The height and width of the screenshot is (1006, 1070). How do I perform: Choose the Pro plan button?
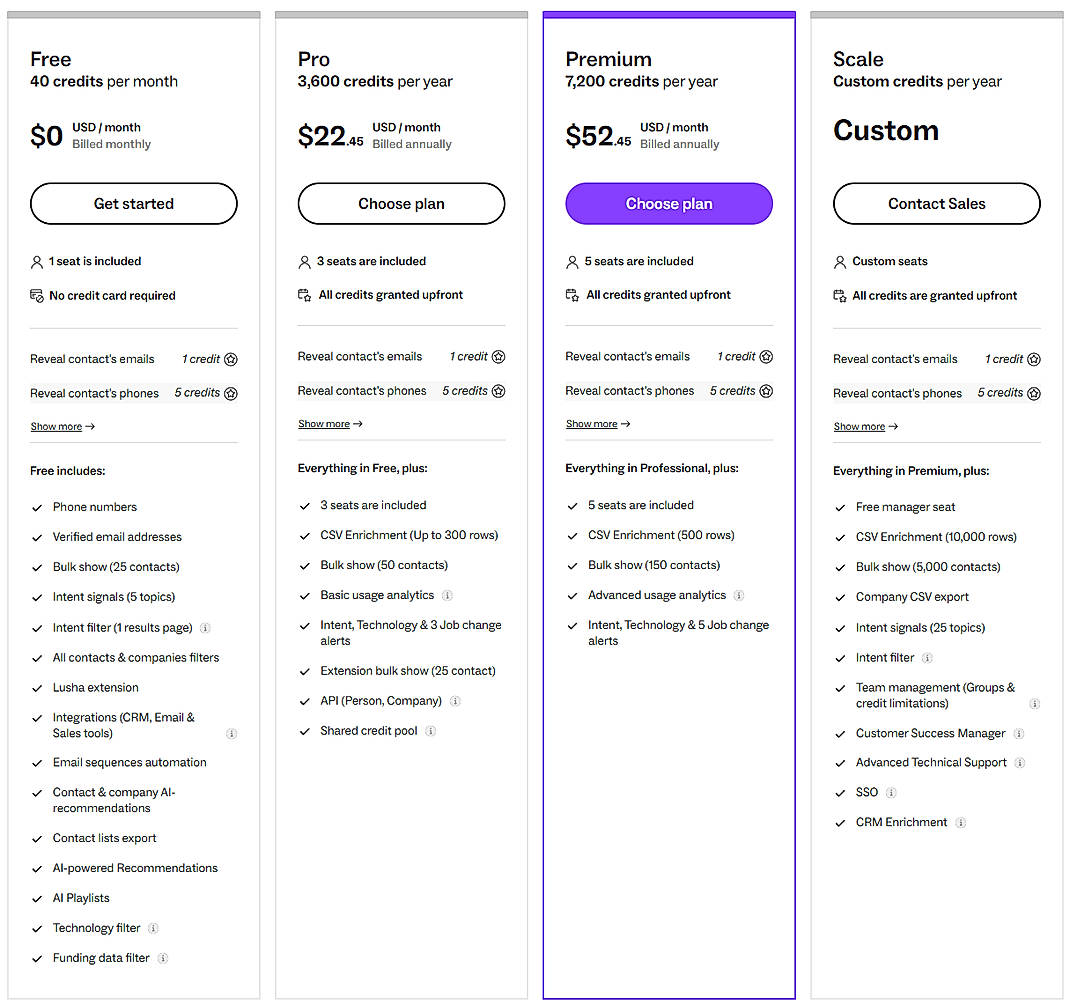tap(401, 204)
